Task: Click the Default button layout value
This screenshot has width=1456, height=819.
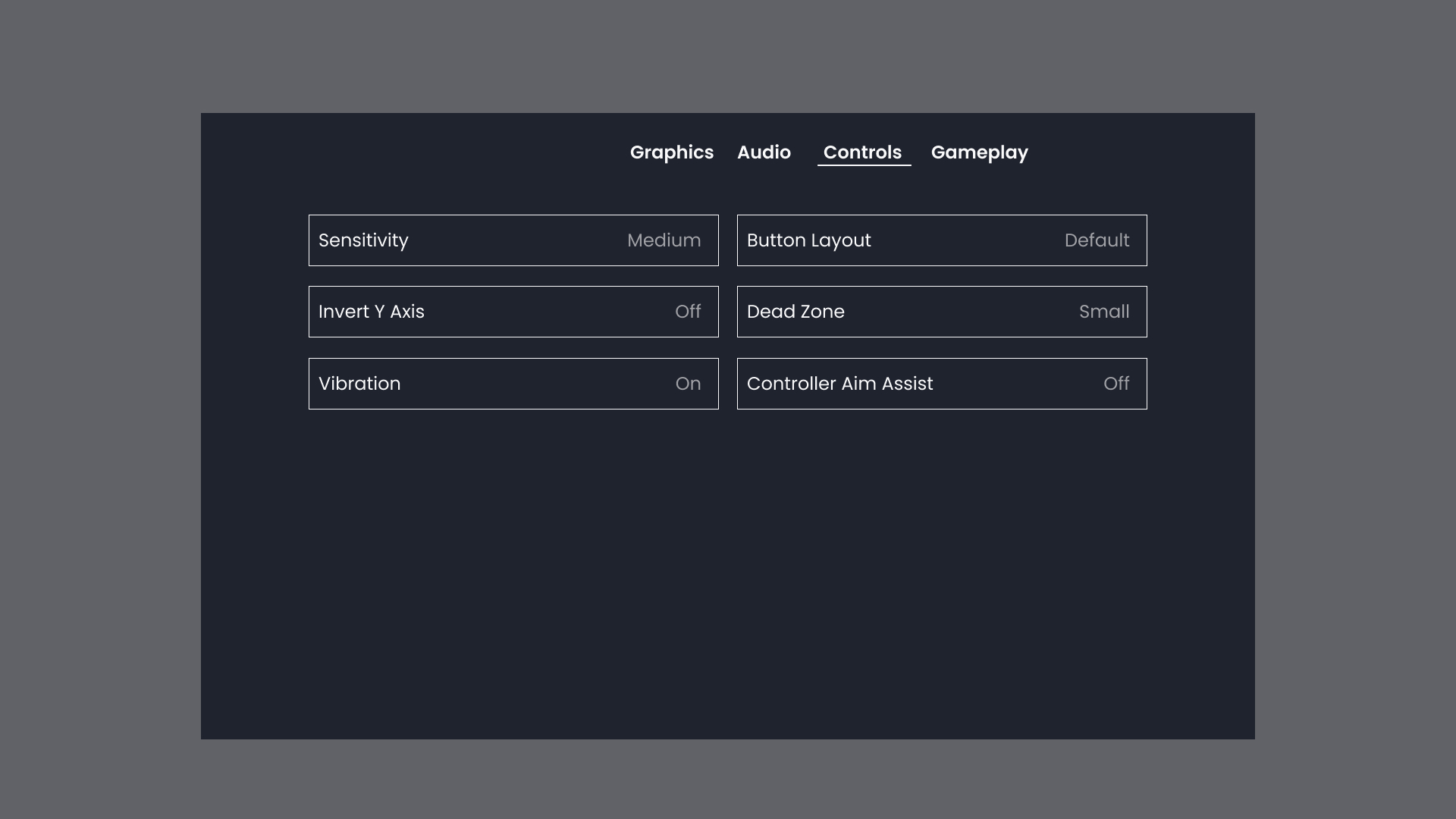Action: click(1097, 240)
